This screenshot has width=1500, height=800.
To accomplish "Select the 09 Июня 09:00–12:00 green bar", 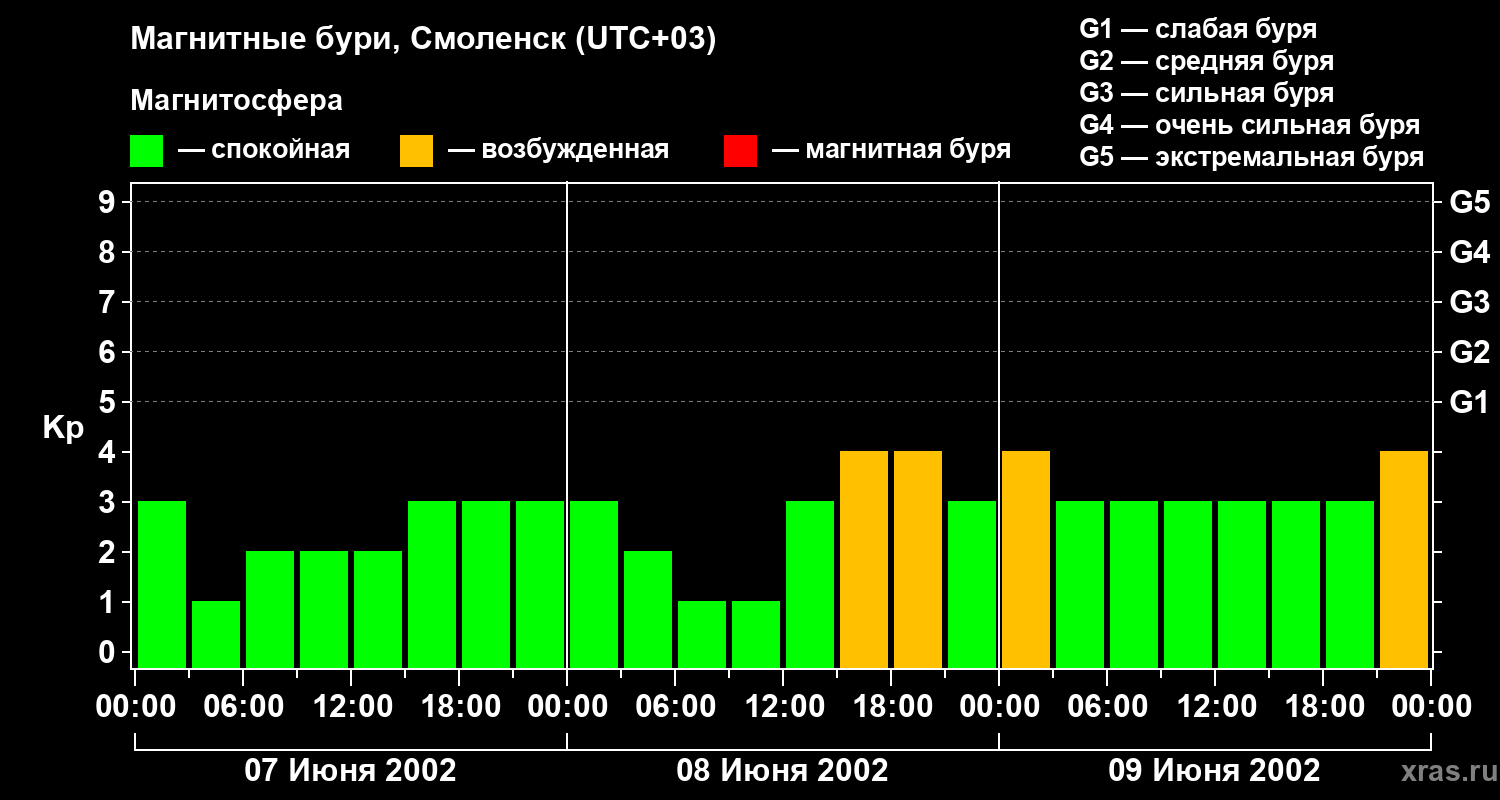I will [1188, 584].
